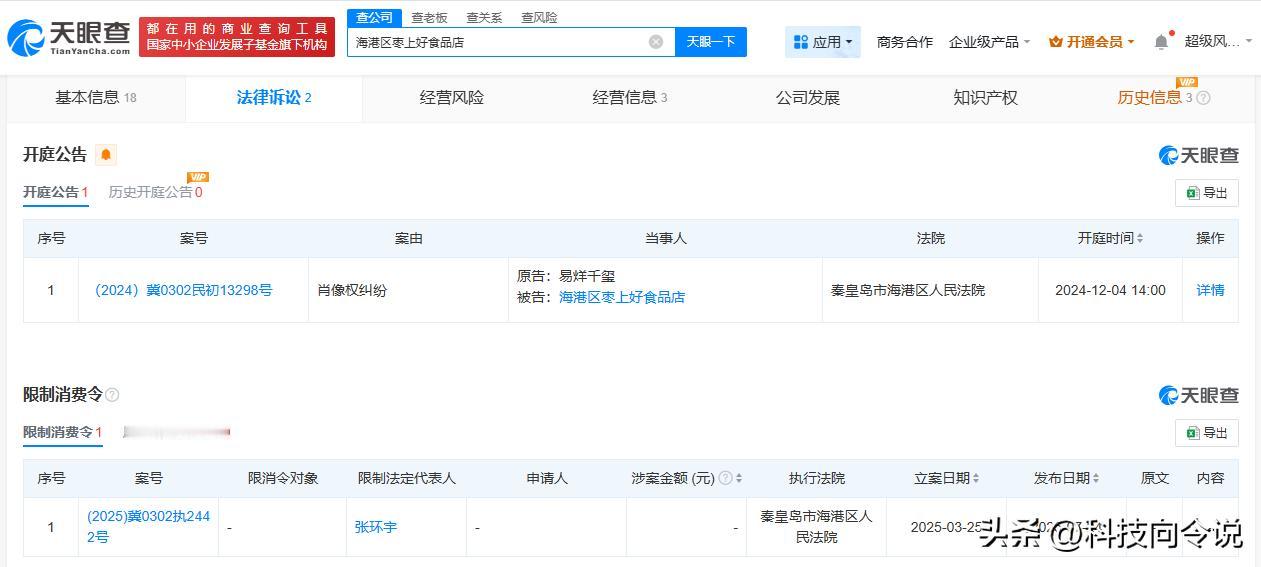Open the 商务合作 link
This screenshot has width=1261, height=567.
[904, 42]
